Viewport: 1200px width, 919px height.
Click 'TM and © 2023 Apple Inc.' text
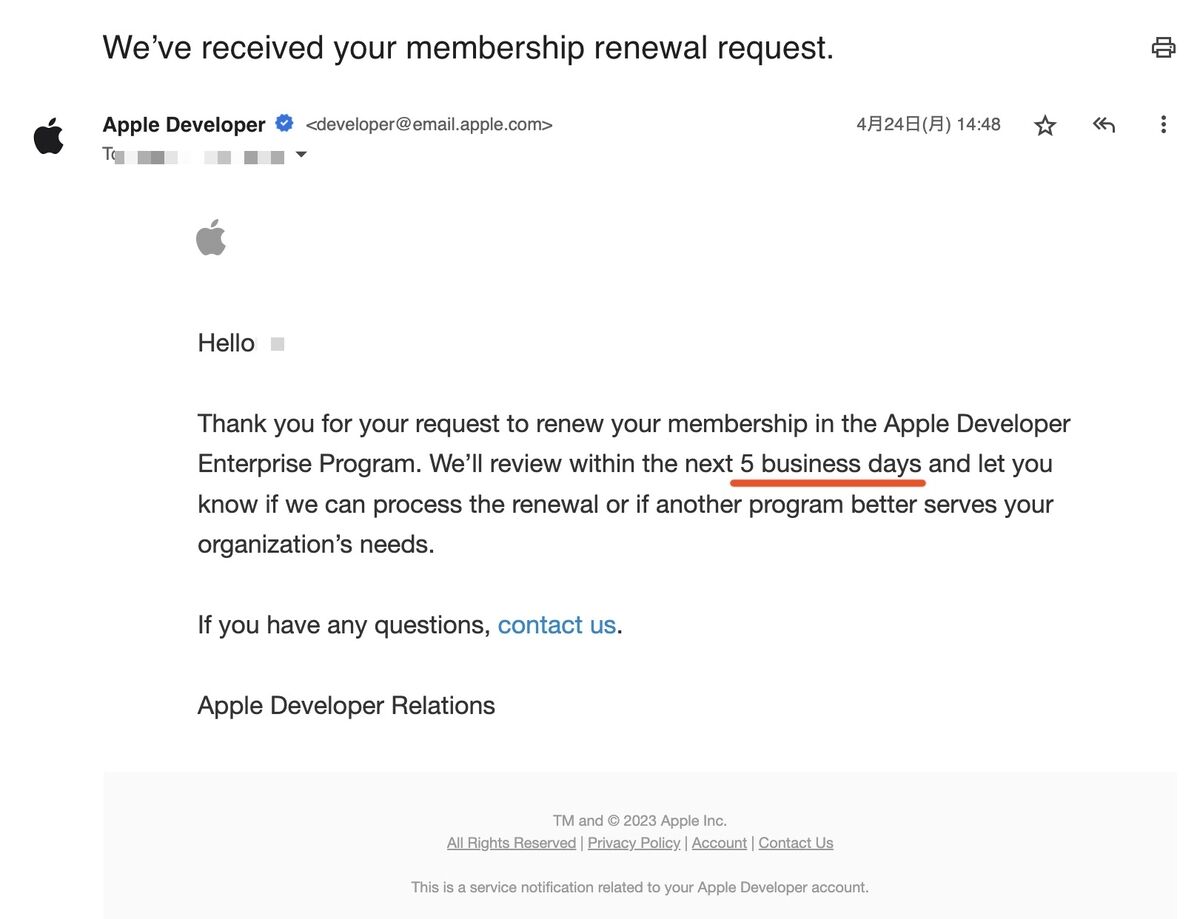(640, 821)
